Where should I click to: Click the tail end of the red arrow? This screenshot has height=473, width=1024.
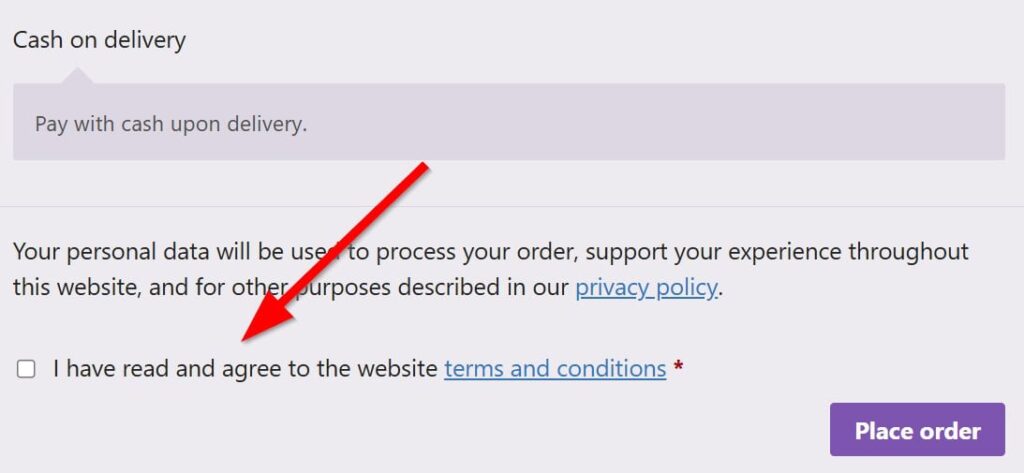pyautogui.click(x=423, y=169)
